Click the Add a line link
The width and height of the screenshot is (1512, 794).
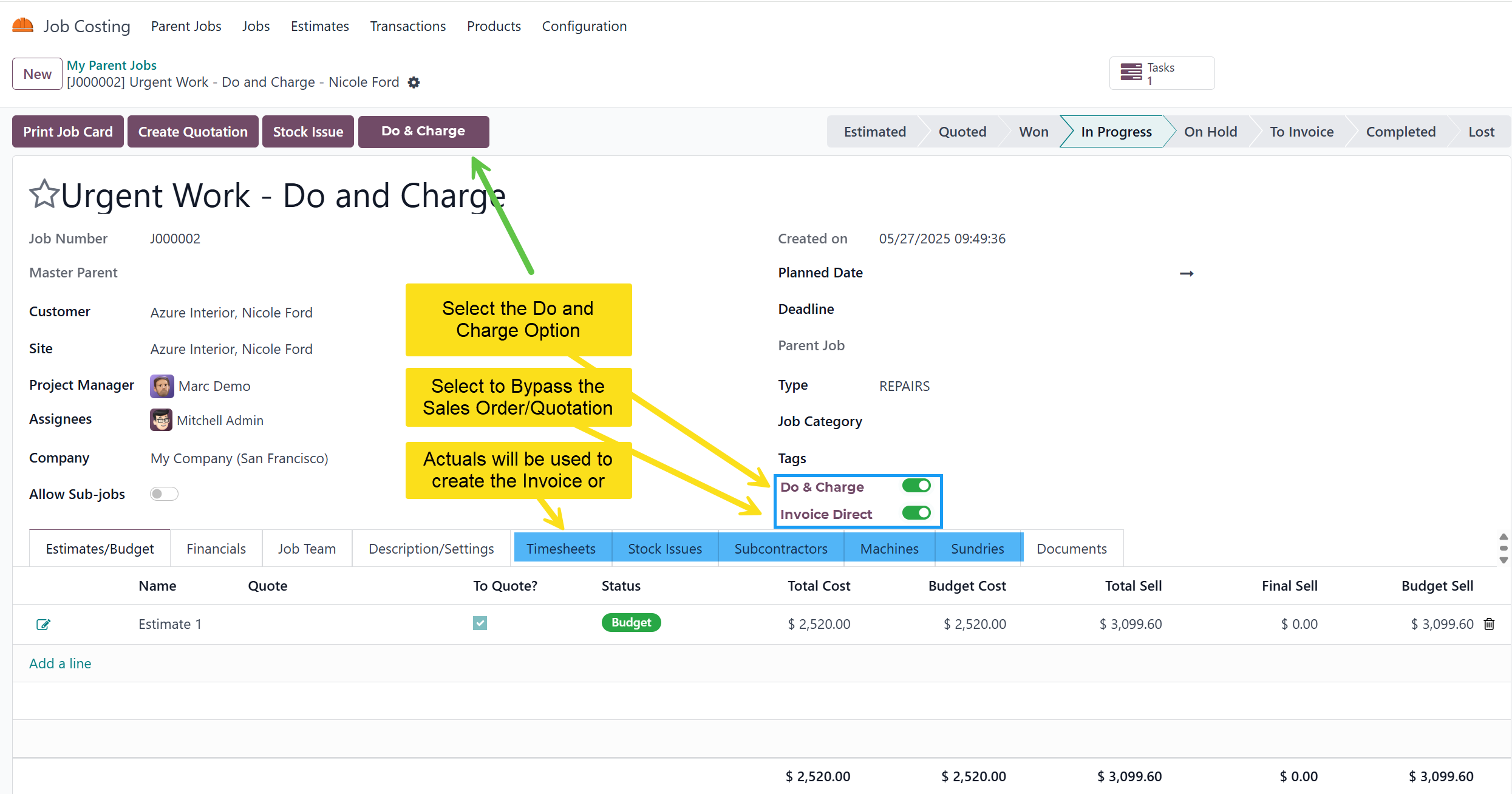[60, 663]
